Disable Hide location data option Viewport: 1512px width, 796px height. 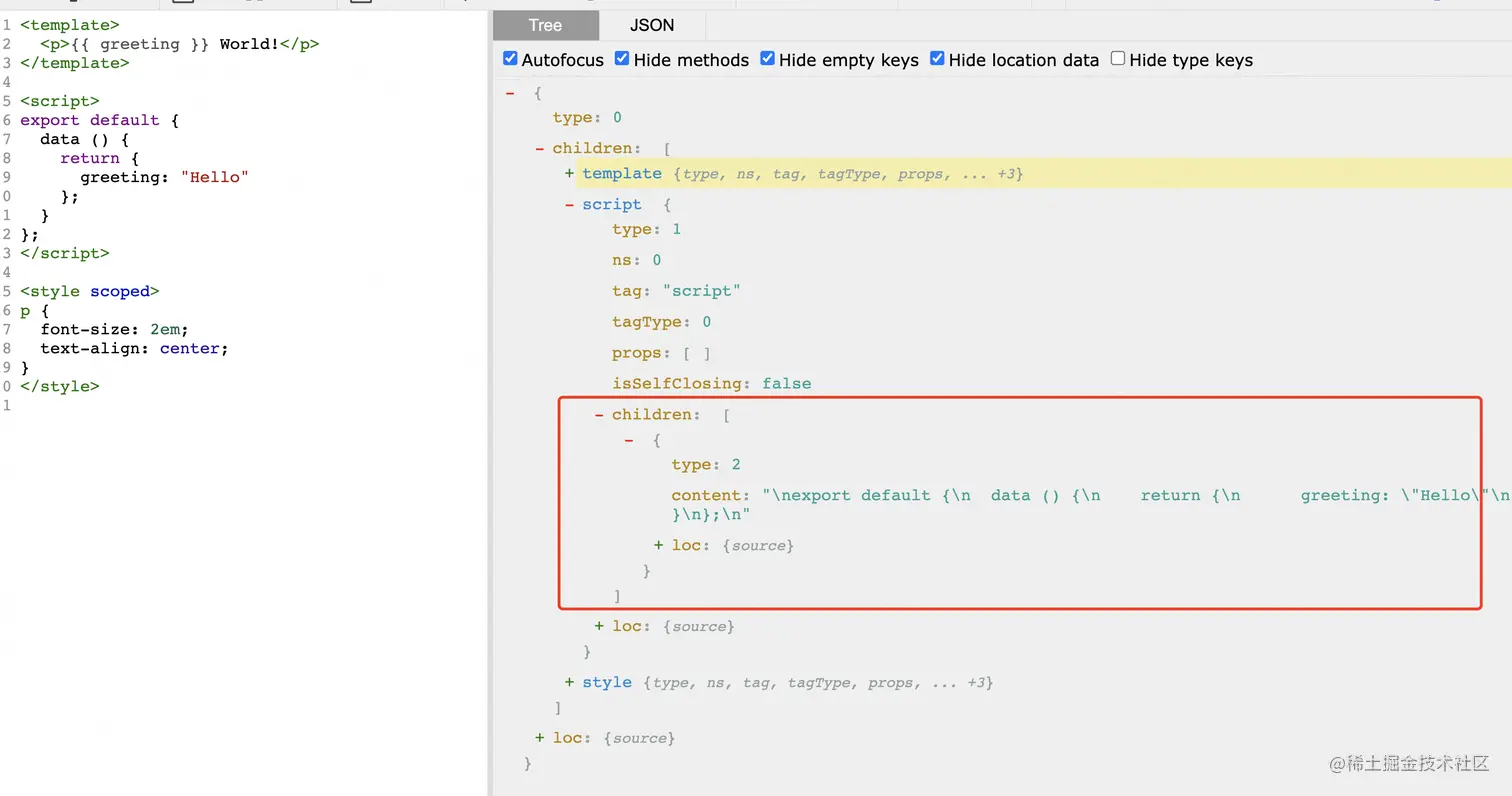[937, 59]
